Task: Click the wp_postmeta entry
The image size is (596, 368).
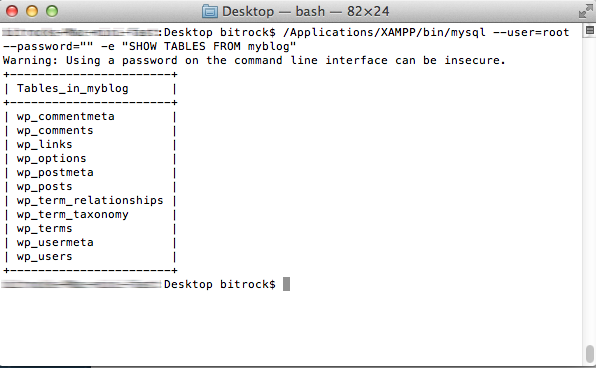Action: tap(55, 173)
